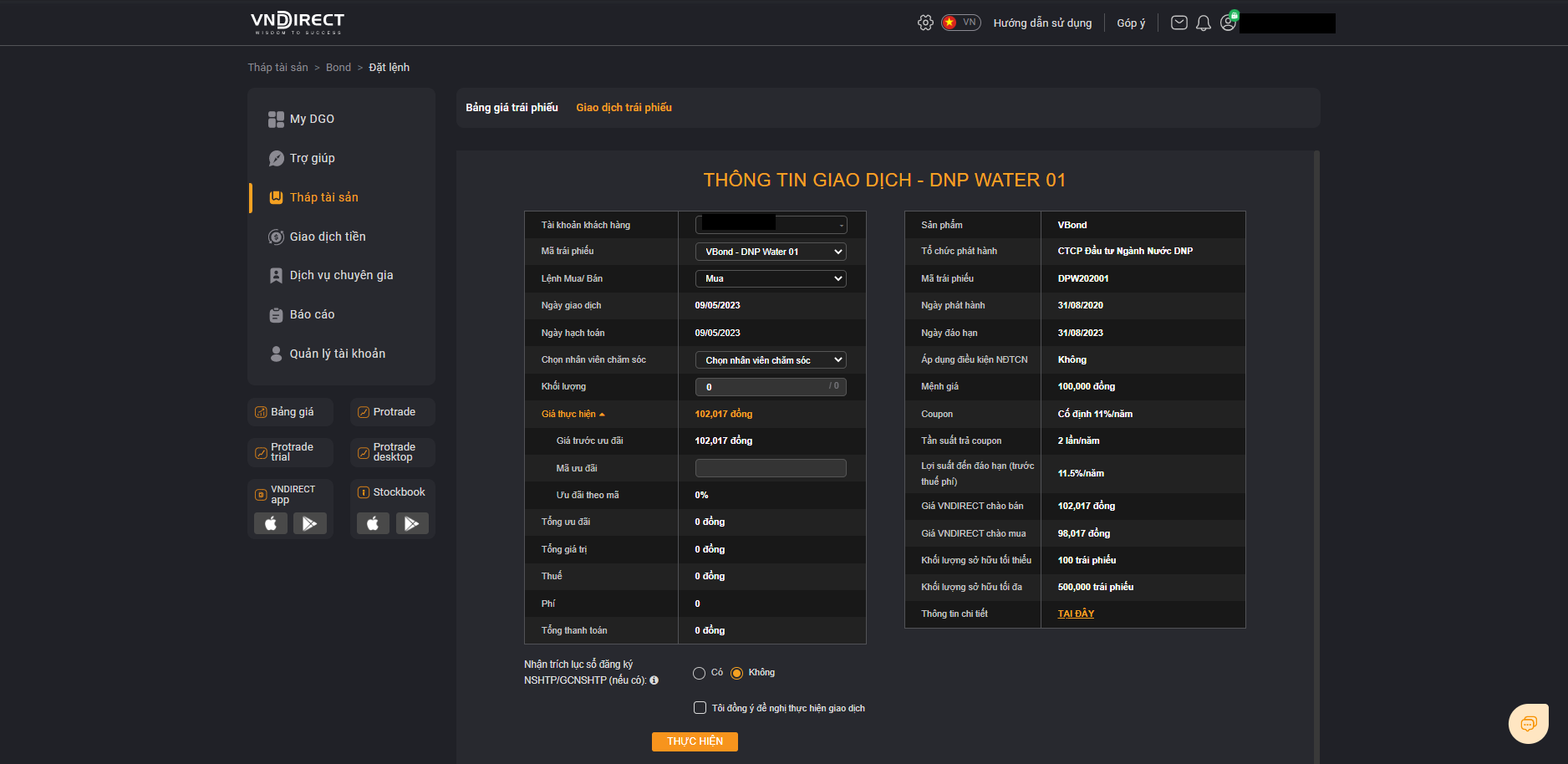Image resolution: width=1568 pixels, height=764 pixels.
Task: Click the Mã ưu đãi input field
Action: click(x=771, y=468)
